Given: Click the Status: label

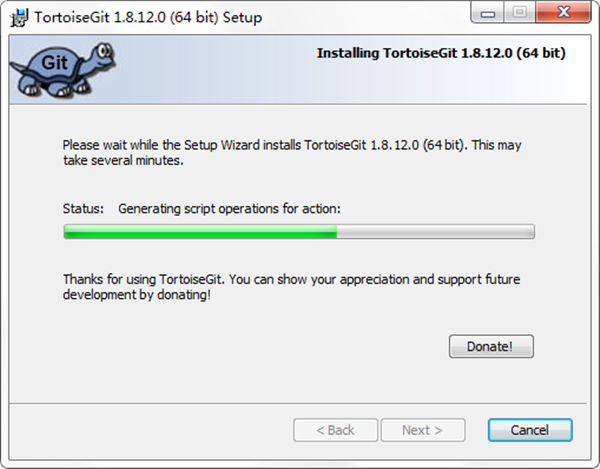Looking at the screenshot, I should (x=83, y=209).
